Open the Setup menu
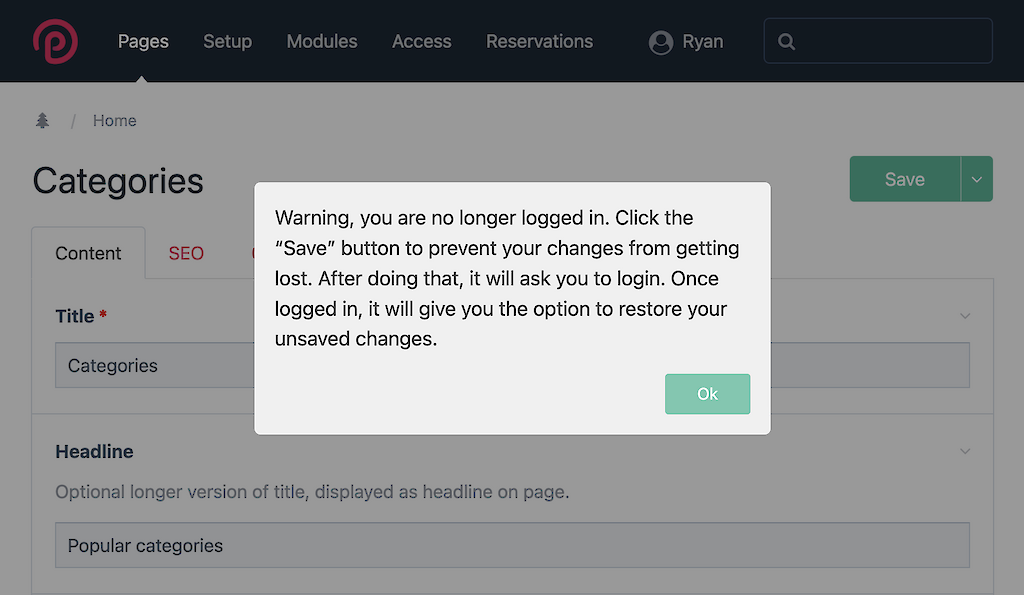The image size is (1024, 595). pos(227,42)
